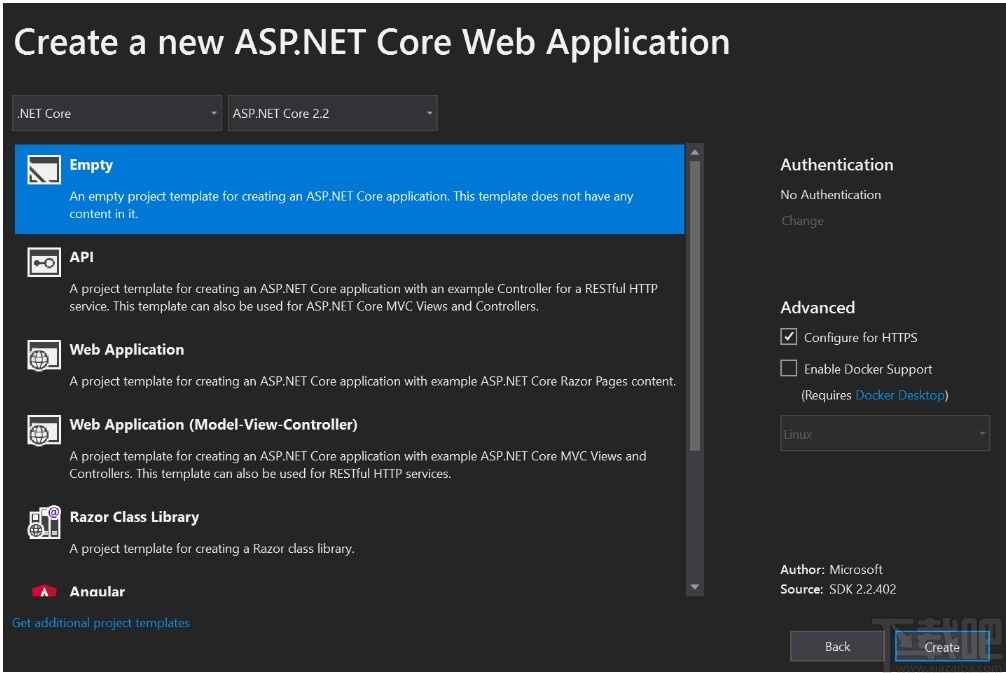The image size is (1006, 673).
Task: Open Get additional project templates link
Action: pyautogui.click(x=101, y=623)
